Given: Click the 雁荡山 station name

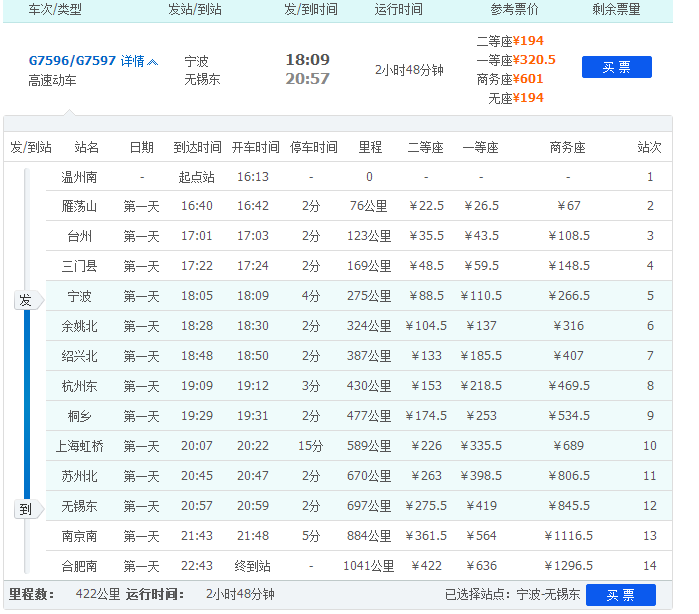Looking at the screenshot, I should pos(79,206).
